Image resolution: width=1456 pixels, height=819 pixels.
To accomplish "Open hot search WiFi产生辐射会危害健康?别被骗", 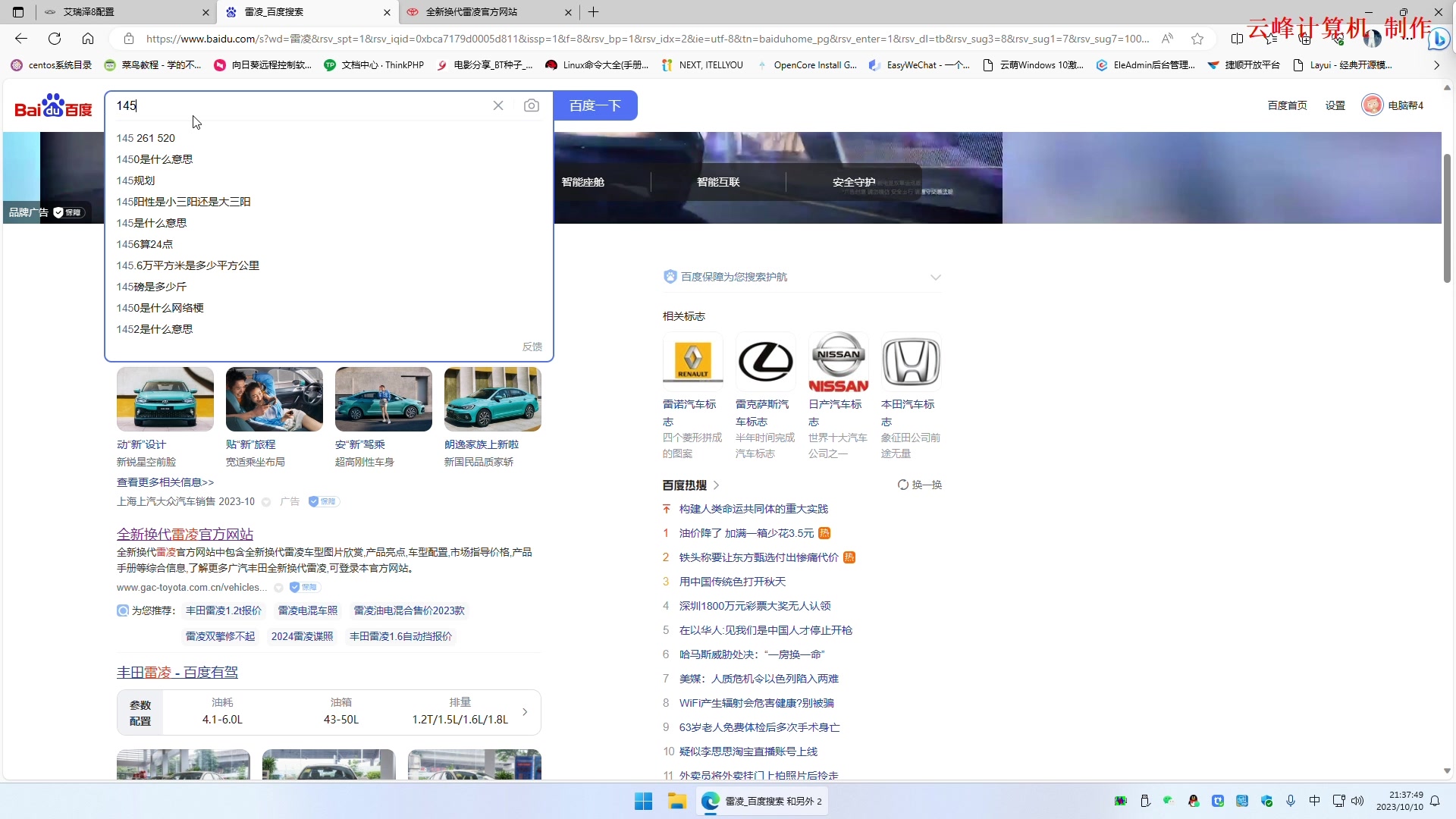I will tap(756, 703).
